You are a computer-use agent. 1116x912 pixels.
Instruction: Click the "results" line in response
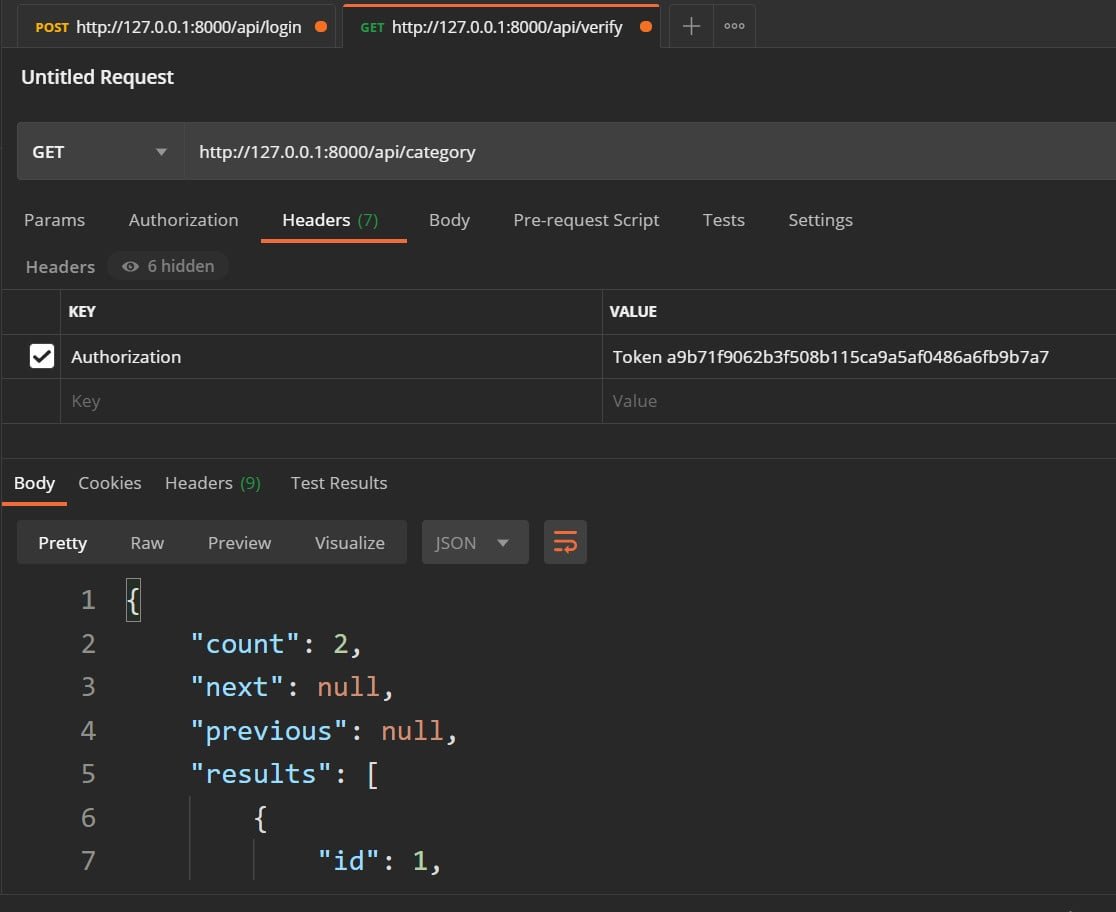click(x=285, y=774)
